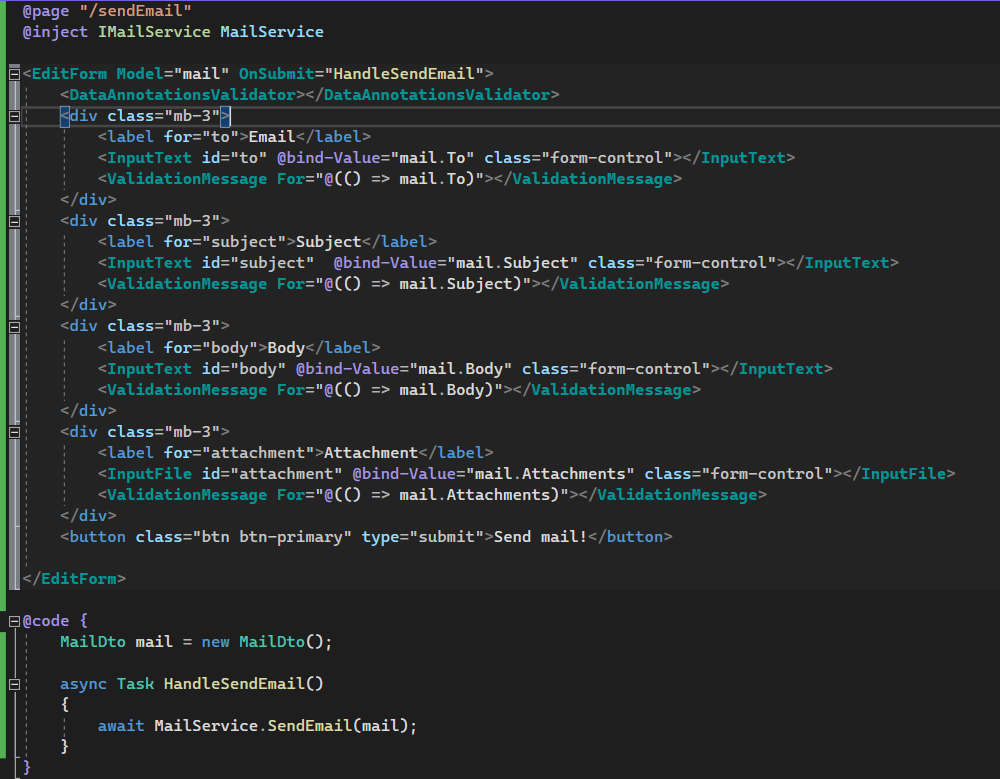
Task: Click the ValidationMessage mail.Body) lambda
Action: pos(413,390)
